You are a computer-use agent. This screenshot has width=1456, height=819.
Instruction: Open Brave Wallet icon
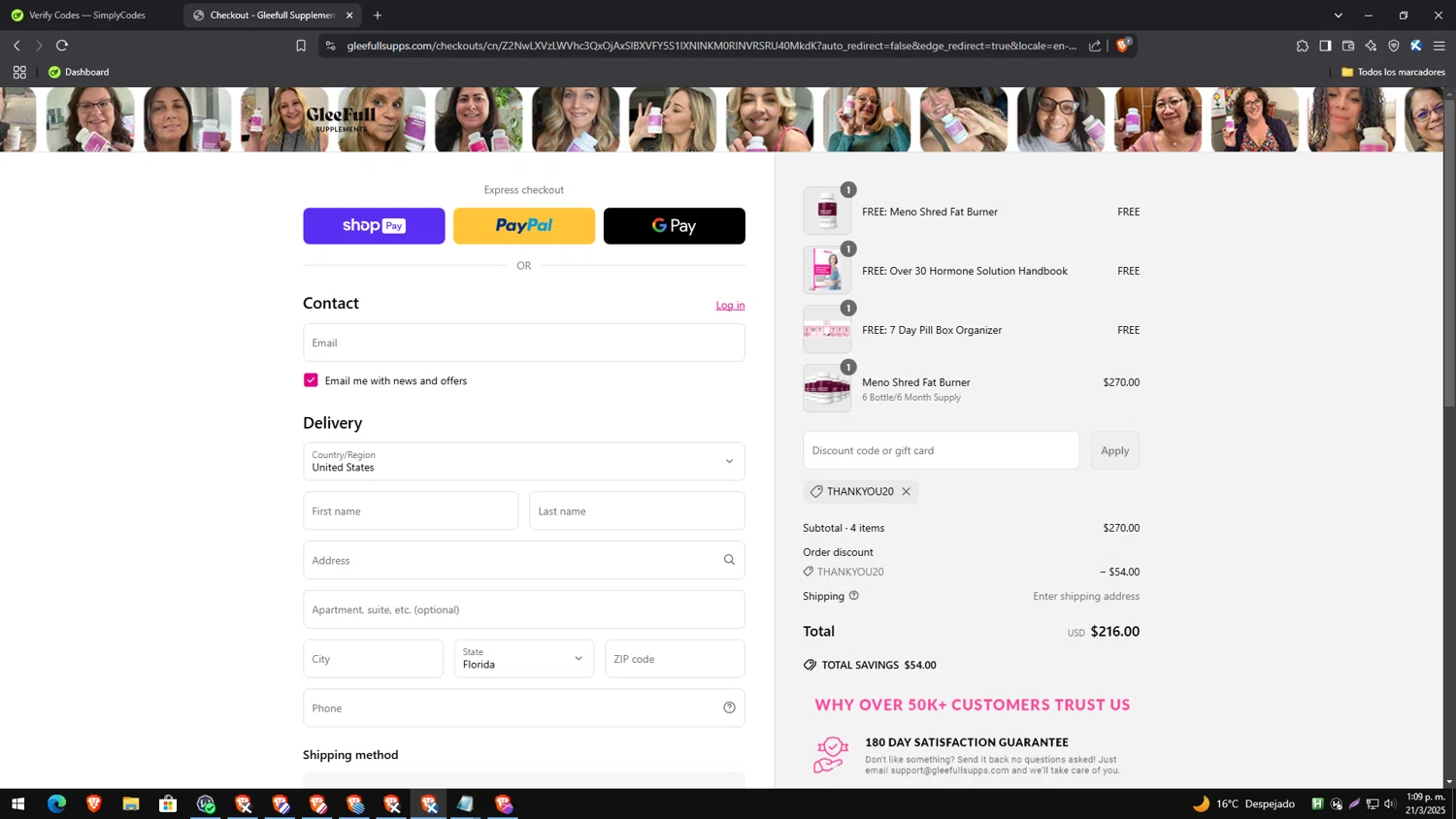tap(1348, 46)
